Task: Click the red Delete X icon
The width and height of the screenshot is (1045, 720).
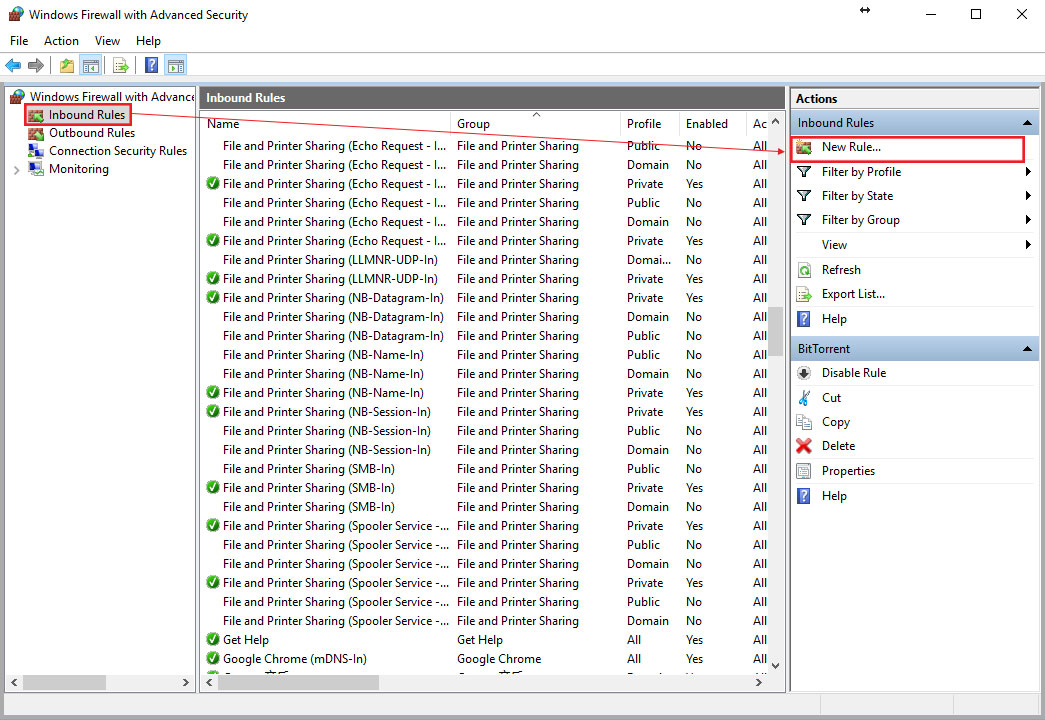Action: point(804,446)
